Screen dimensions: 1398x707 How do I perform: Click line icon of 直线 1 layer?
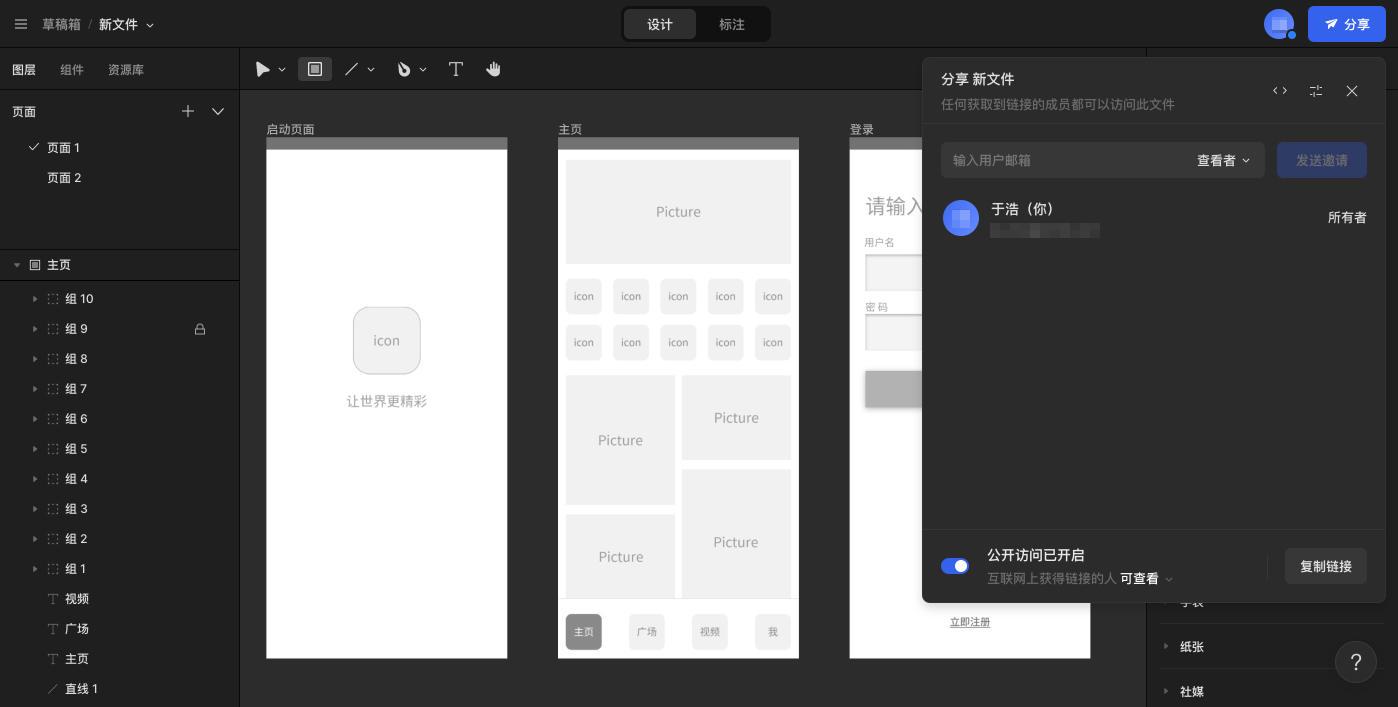pos(53,689)
